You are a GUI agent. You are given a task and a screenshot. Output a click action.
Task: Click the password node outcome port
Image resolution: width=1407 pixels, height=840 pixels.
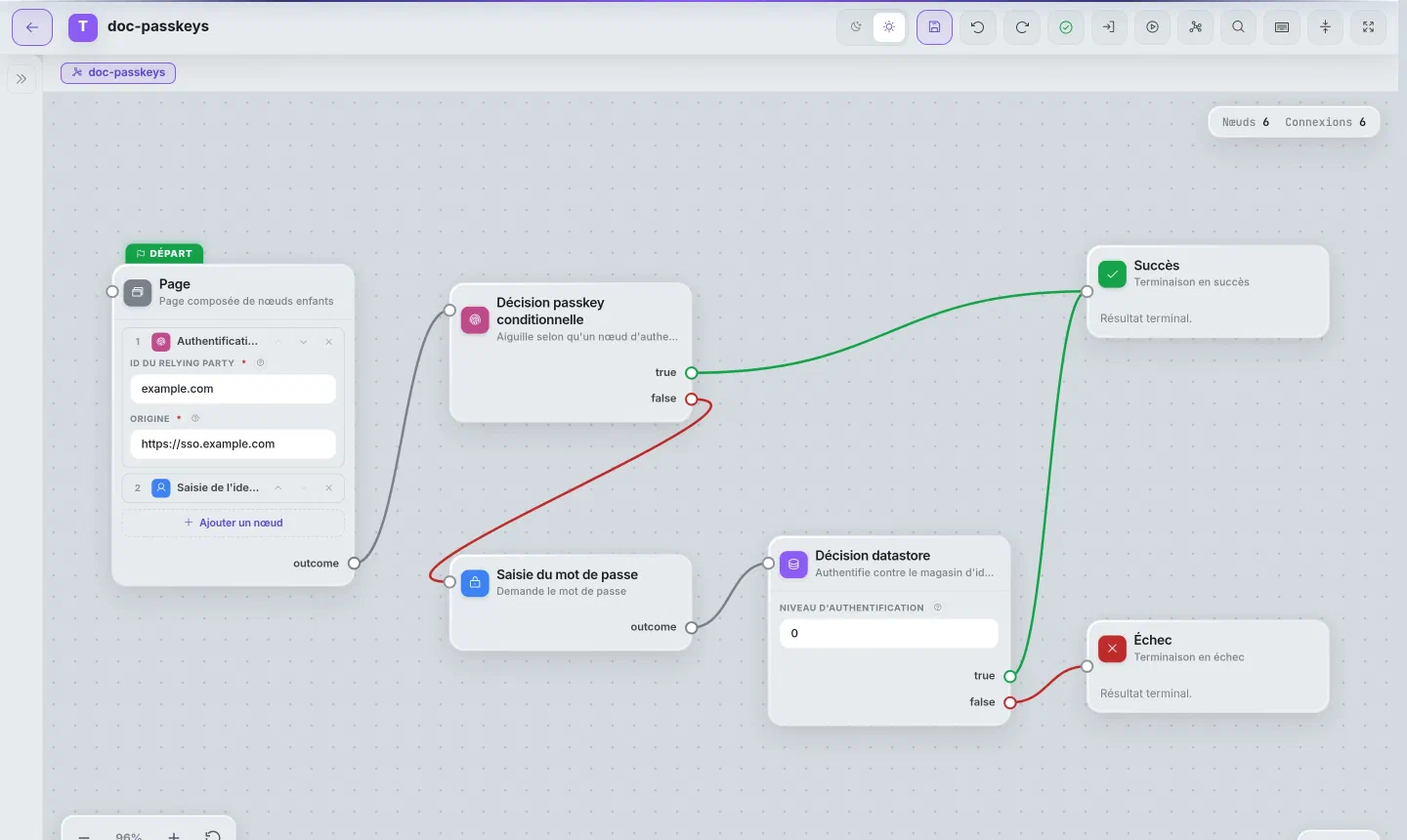click(692, 627)
